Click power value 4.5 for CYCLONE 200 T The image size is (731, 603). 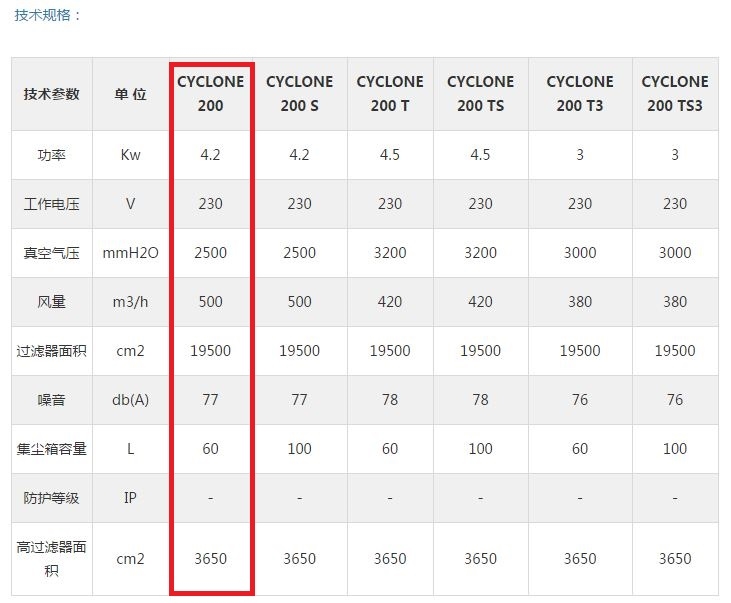390,155
